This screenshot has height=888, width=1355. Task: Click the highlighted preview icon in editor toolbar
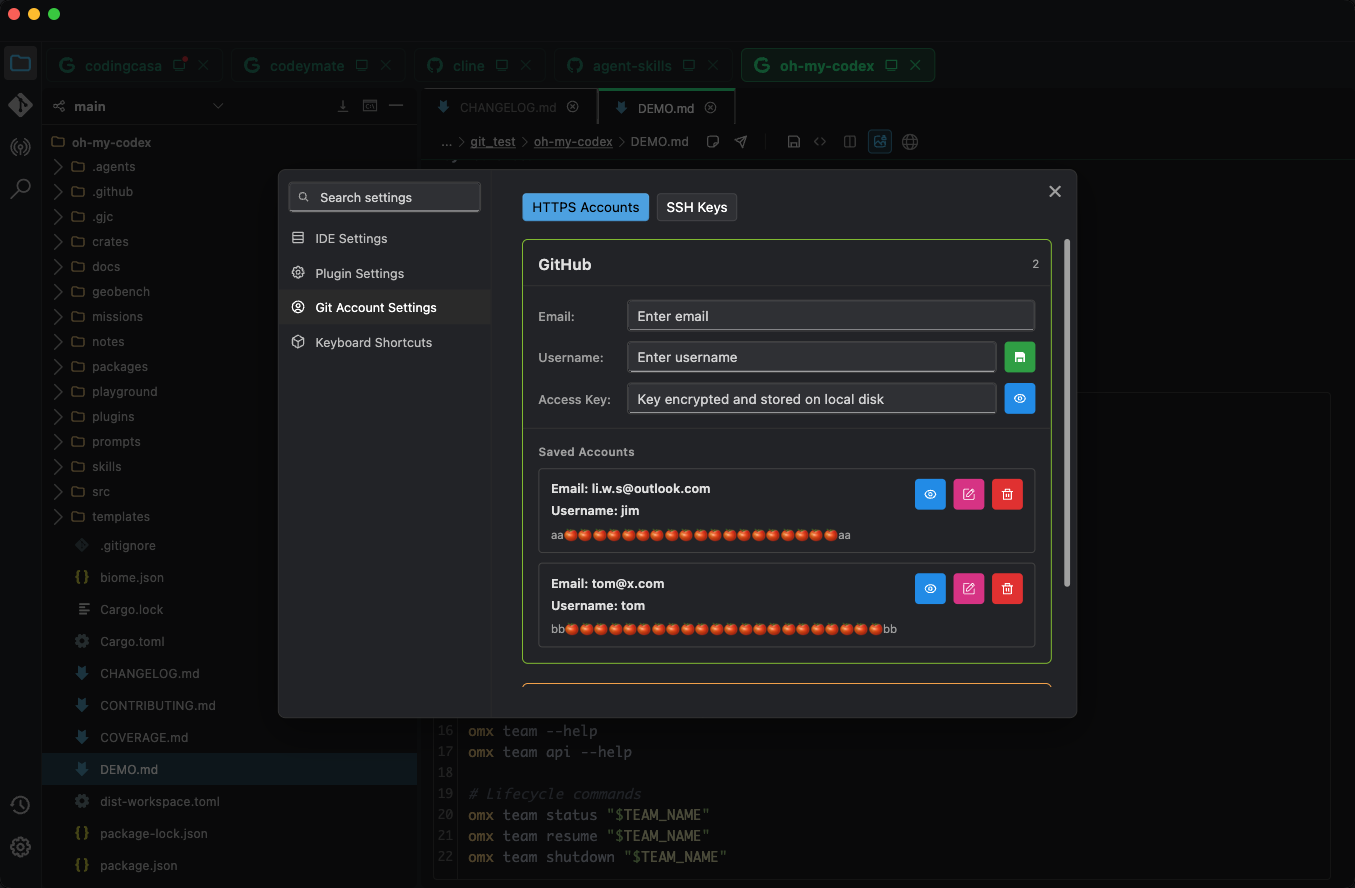[880, 142]
